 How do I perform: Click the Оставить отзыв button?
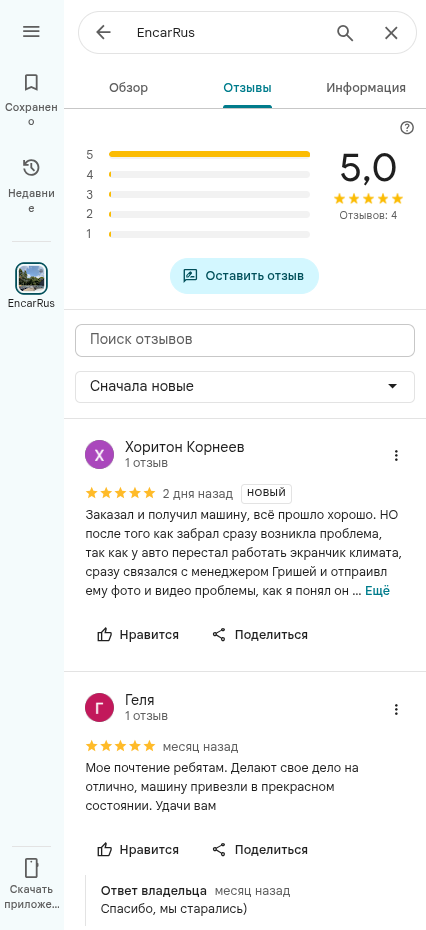click(244, 276)
